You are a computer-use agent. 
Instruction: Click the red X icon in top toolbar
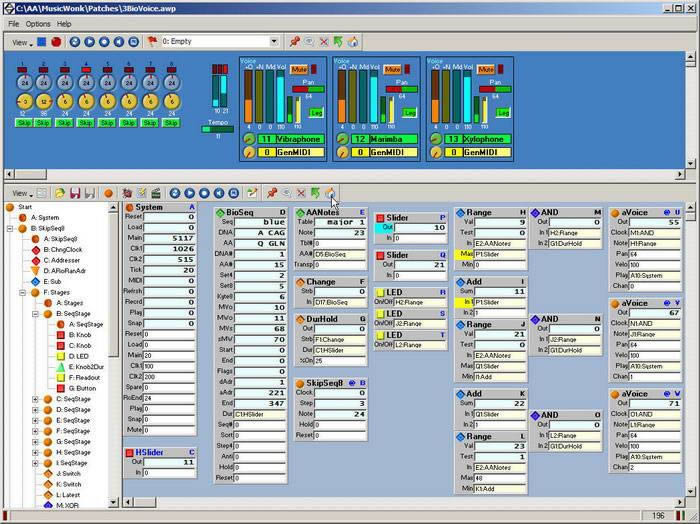point(324,42)
